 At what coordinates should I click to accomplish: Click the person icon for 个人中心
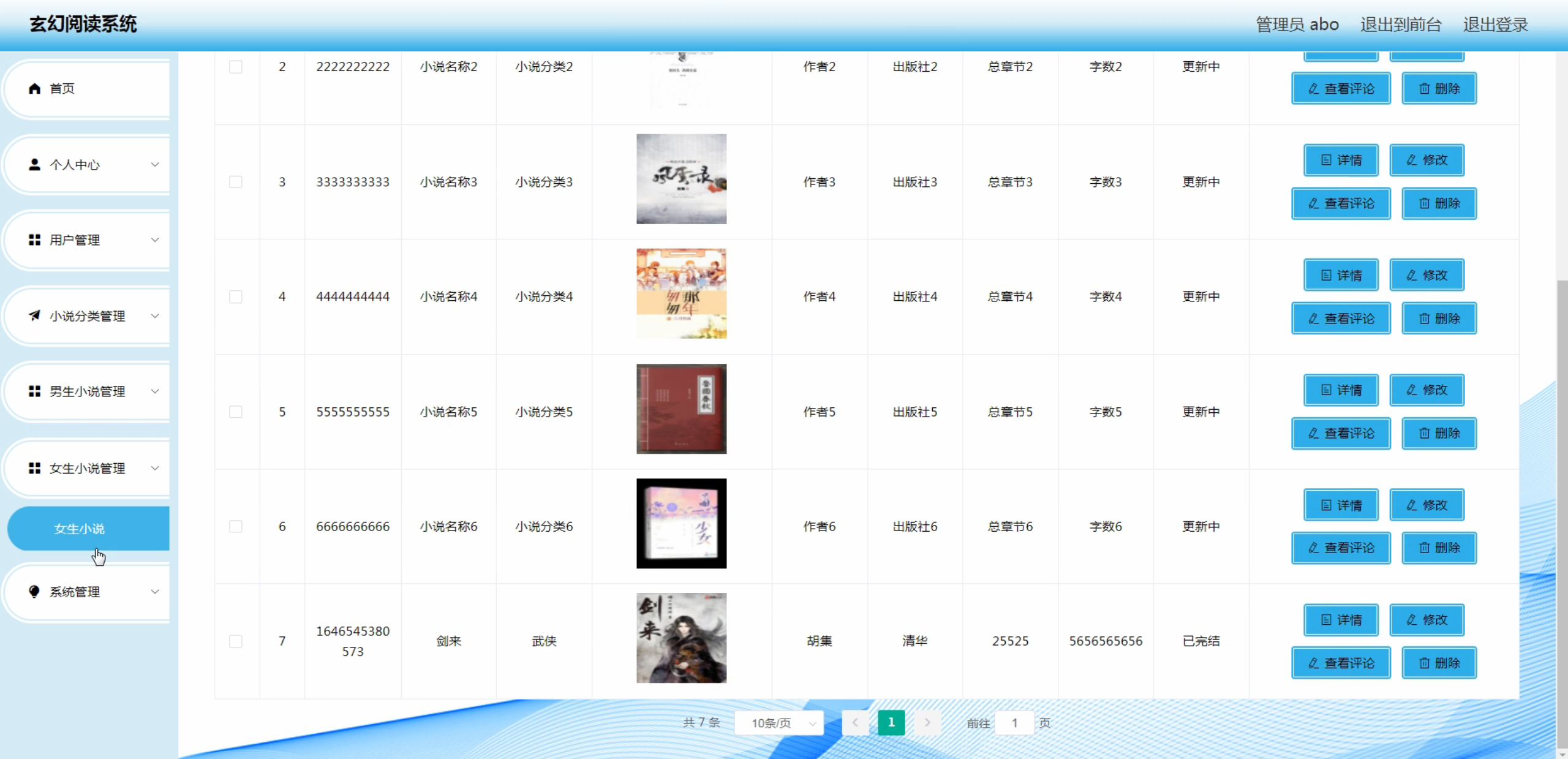[35, 165]
